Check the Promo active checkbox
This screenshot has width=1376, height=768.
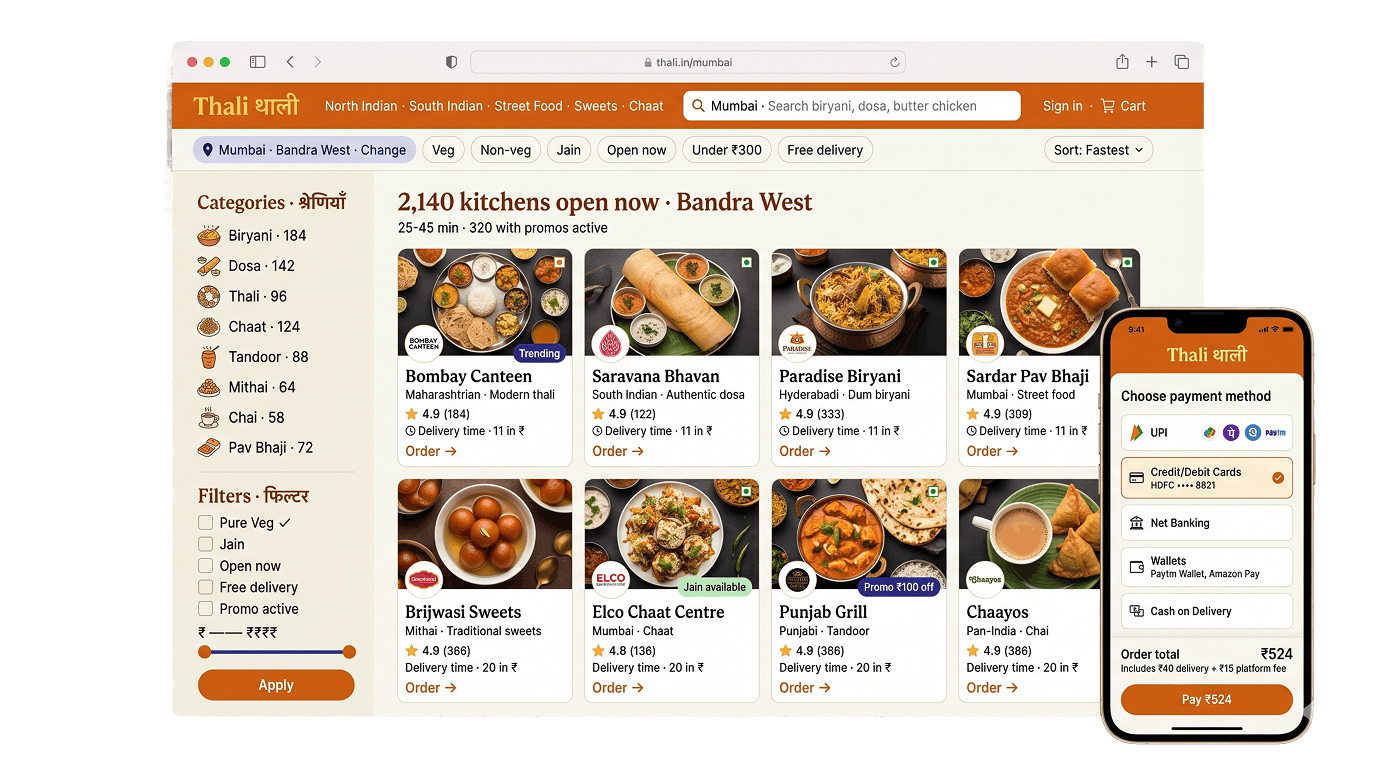[x=205, y=609]
